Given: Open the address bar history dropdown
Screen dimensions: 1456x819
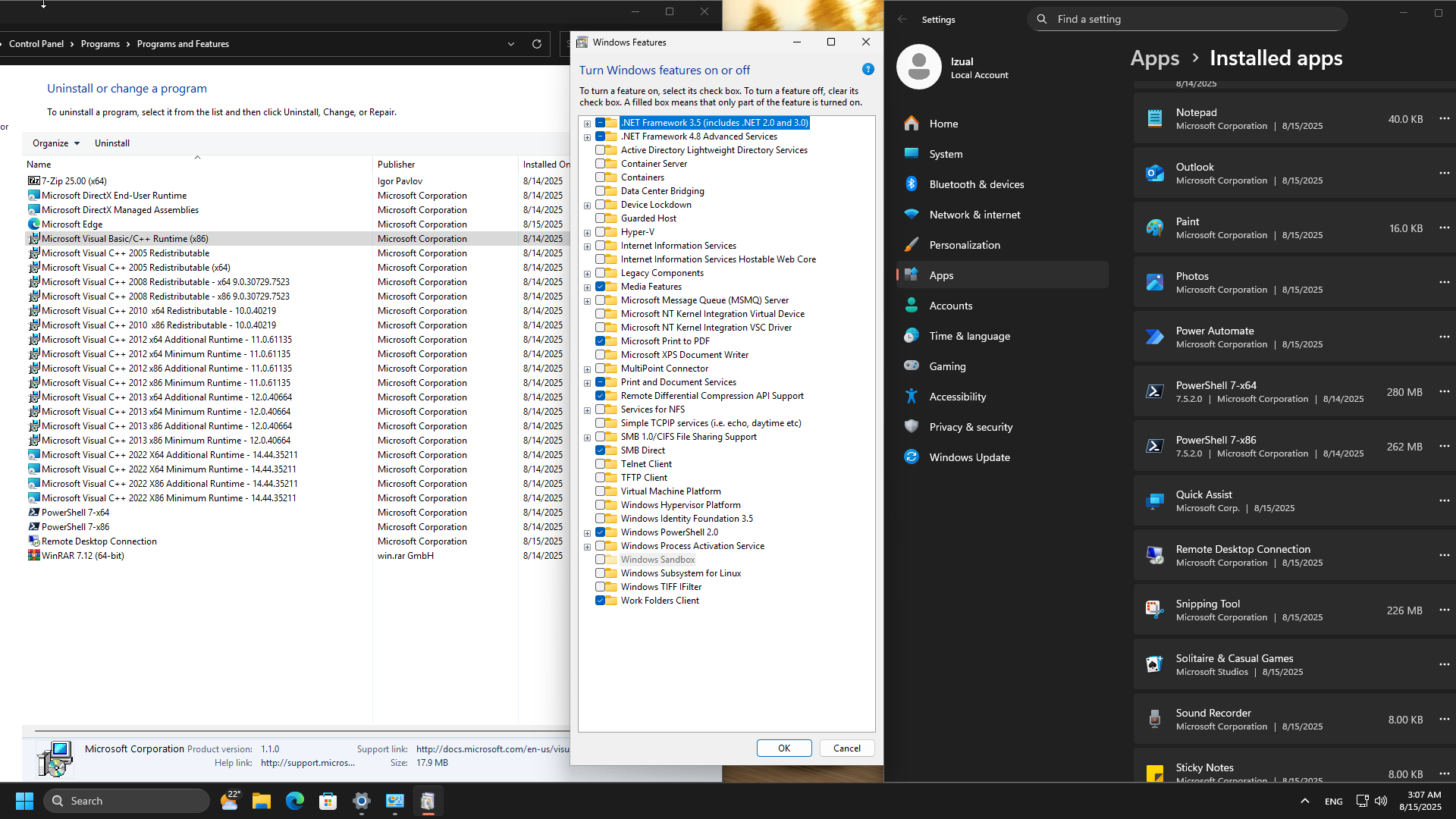Looking at the screenshot, I should 511,44.
